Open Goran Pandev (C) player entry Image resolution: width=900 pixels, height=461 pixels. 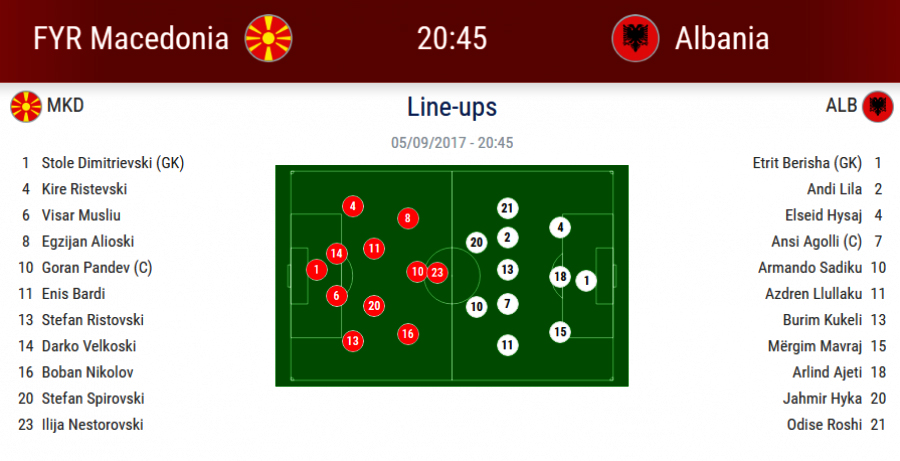pos(96,267)
